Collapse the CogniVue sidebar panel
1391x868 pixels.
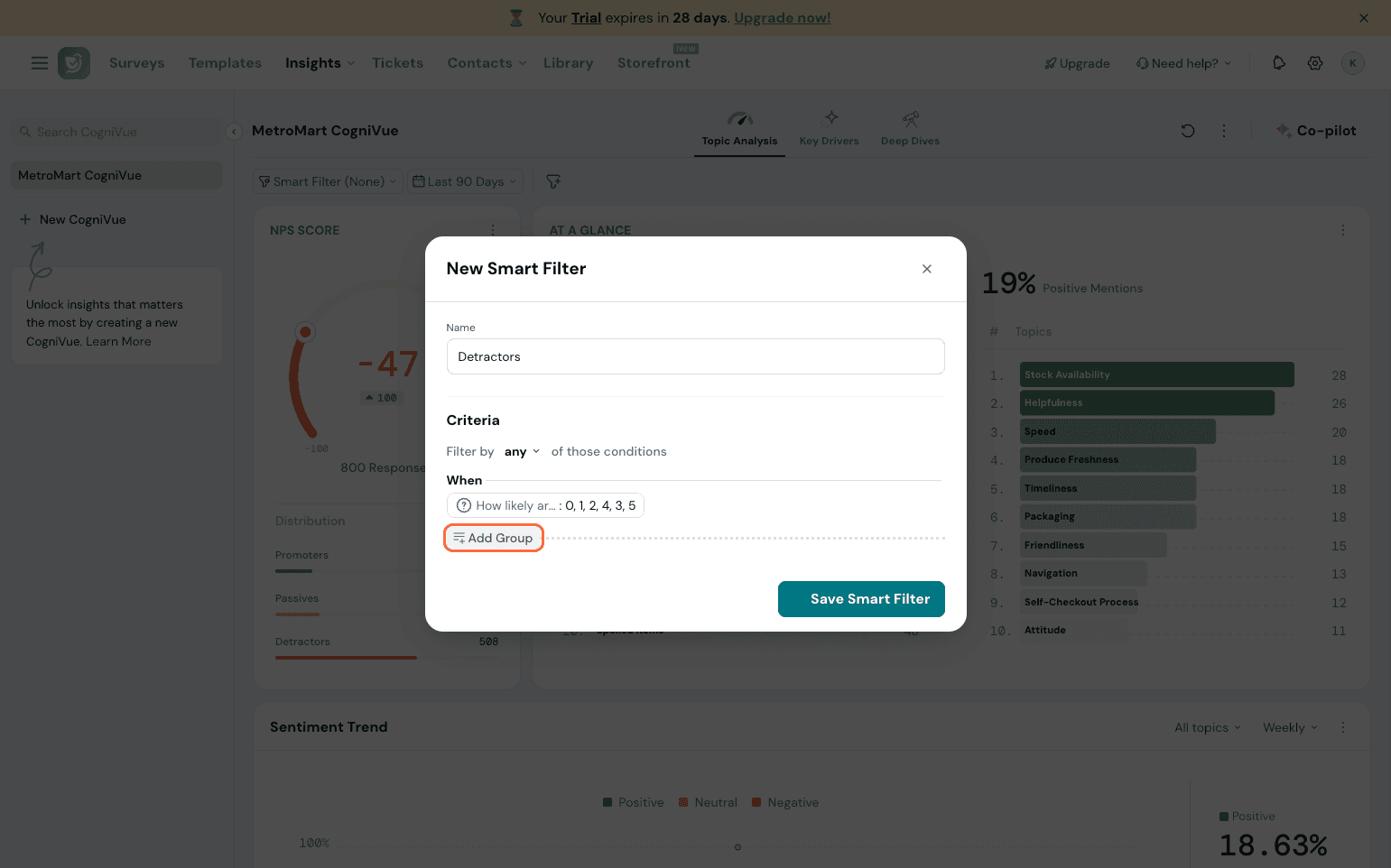(234, 132)
